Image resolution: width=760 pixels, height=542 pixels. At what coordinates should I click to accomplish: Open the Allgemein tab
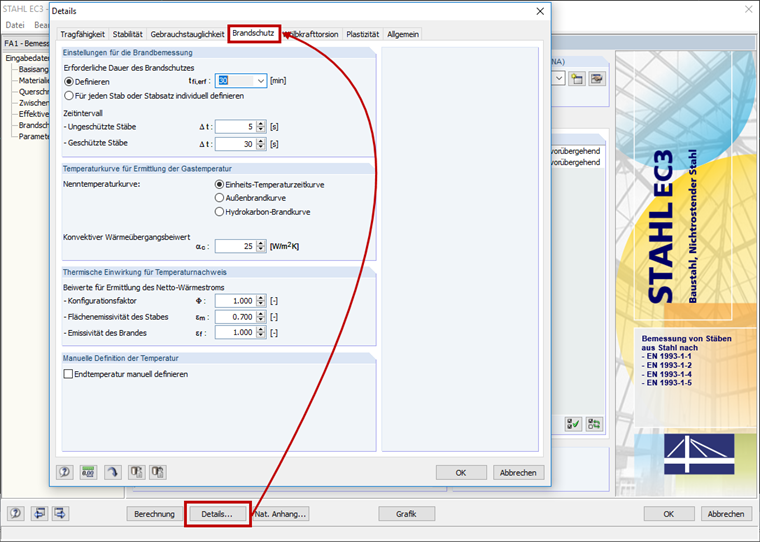pyautogui.click(x=403, y=34)
